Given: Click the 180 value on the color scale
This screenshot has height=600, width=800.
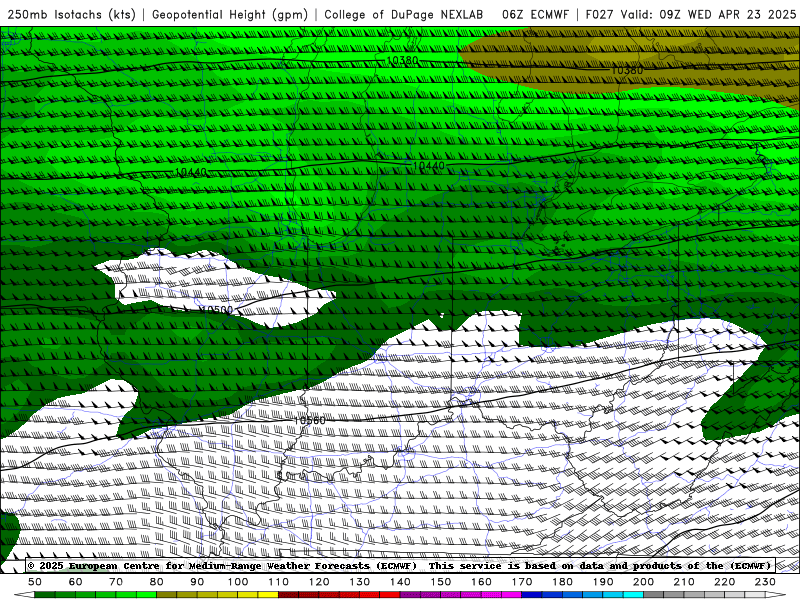Looking at the screenshot, I should coord(562,582).
